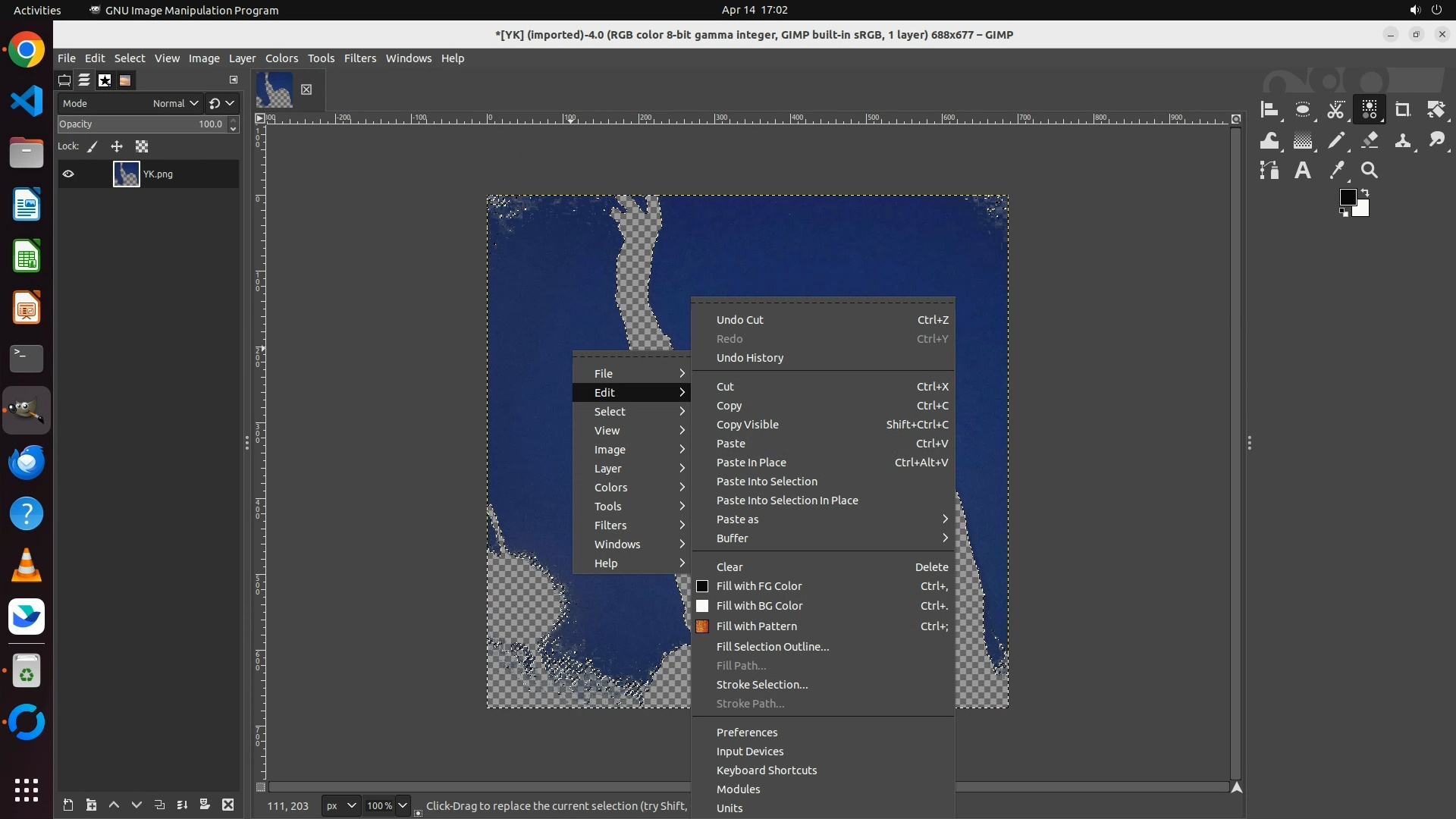The width and height of the screenshot is (1456, 819).
Task: Choose the Color Picker eyedropper tool
Action: (1336, 171)
